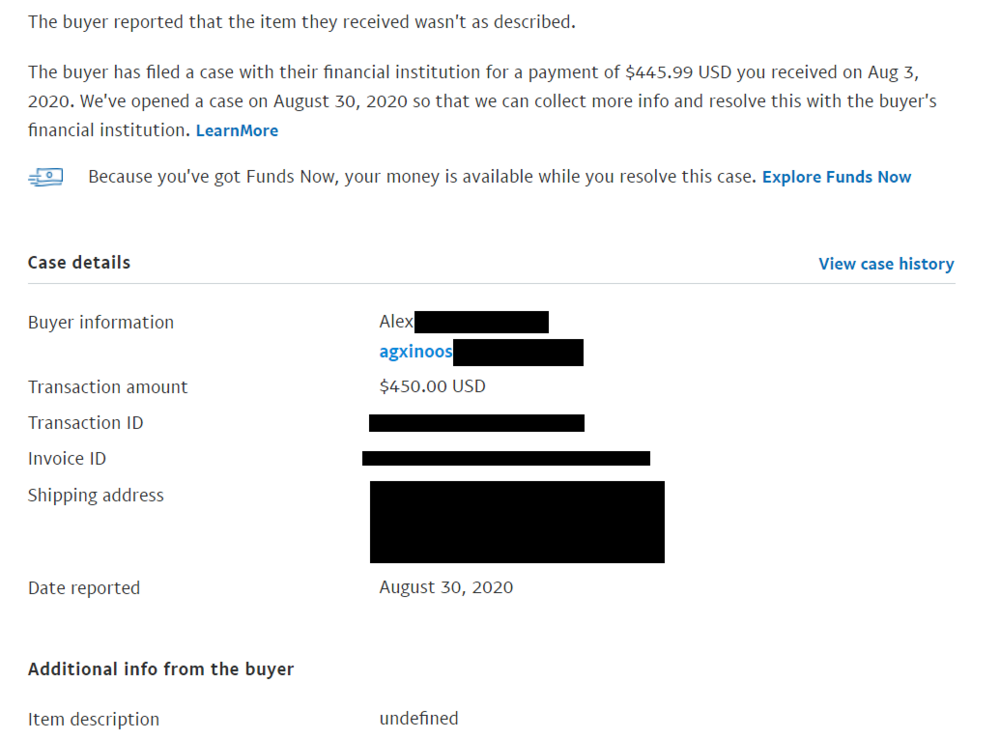The width and height of the screenshot is (1000, 739).
Task: Click the agxinoos buyer email link
Action: click(x=416, y=351)
